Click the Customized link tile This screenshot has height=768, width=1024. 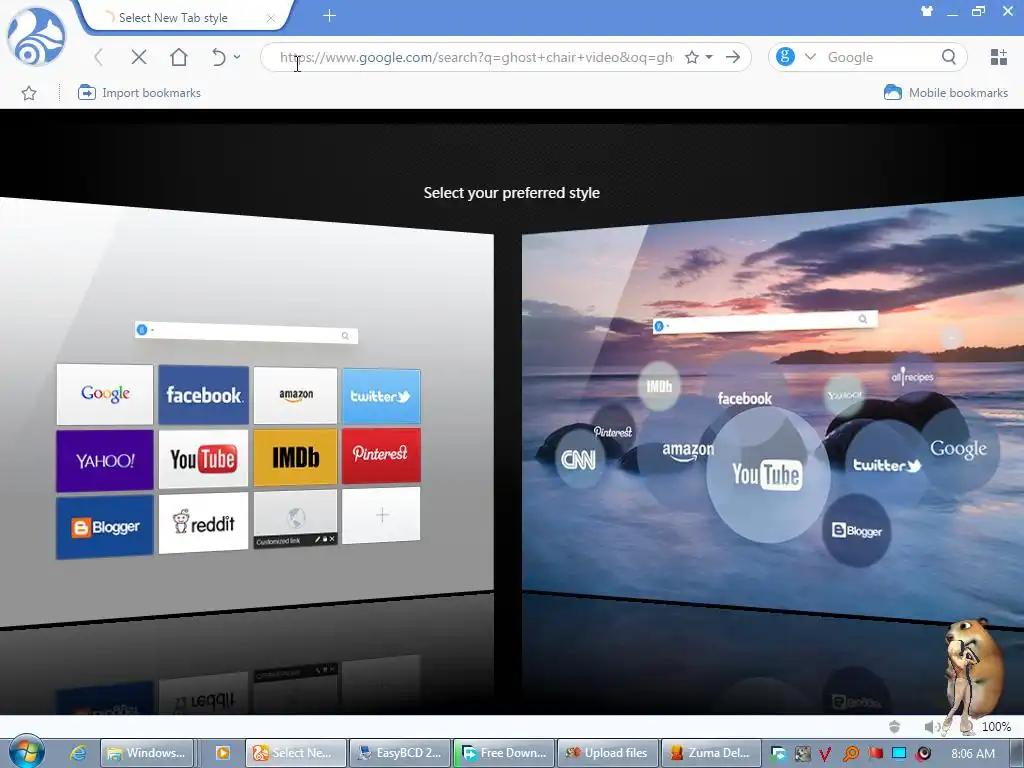[x=296, y=519]
